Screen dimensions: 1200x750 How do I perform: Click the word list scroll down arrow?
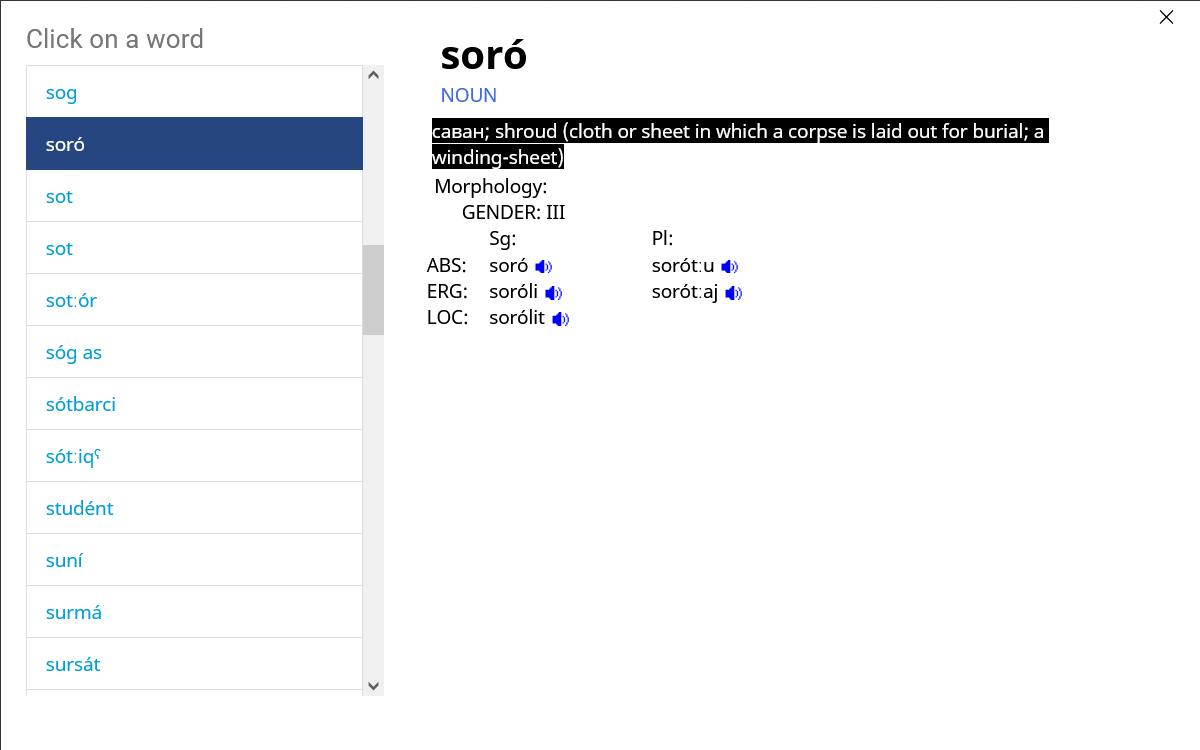pos(373,686)
